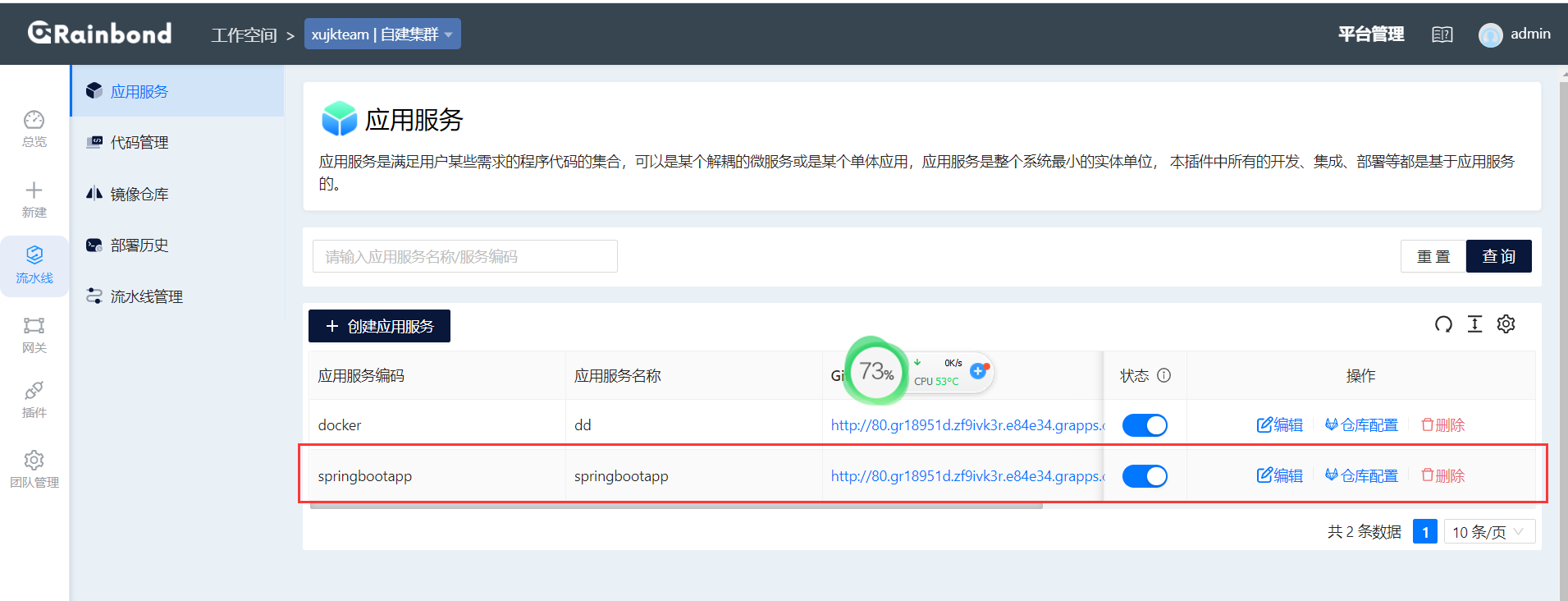The height and width of the screenshot is (601, 1568).
Task: Click 编辑 for the docker row
Action: pos(1280,425)
